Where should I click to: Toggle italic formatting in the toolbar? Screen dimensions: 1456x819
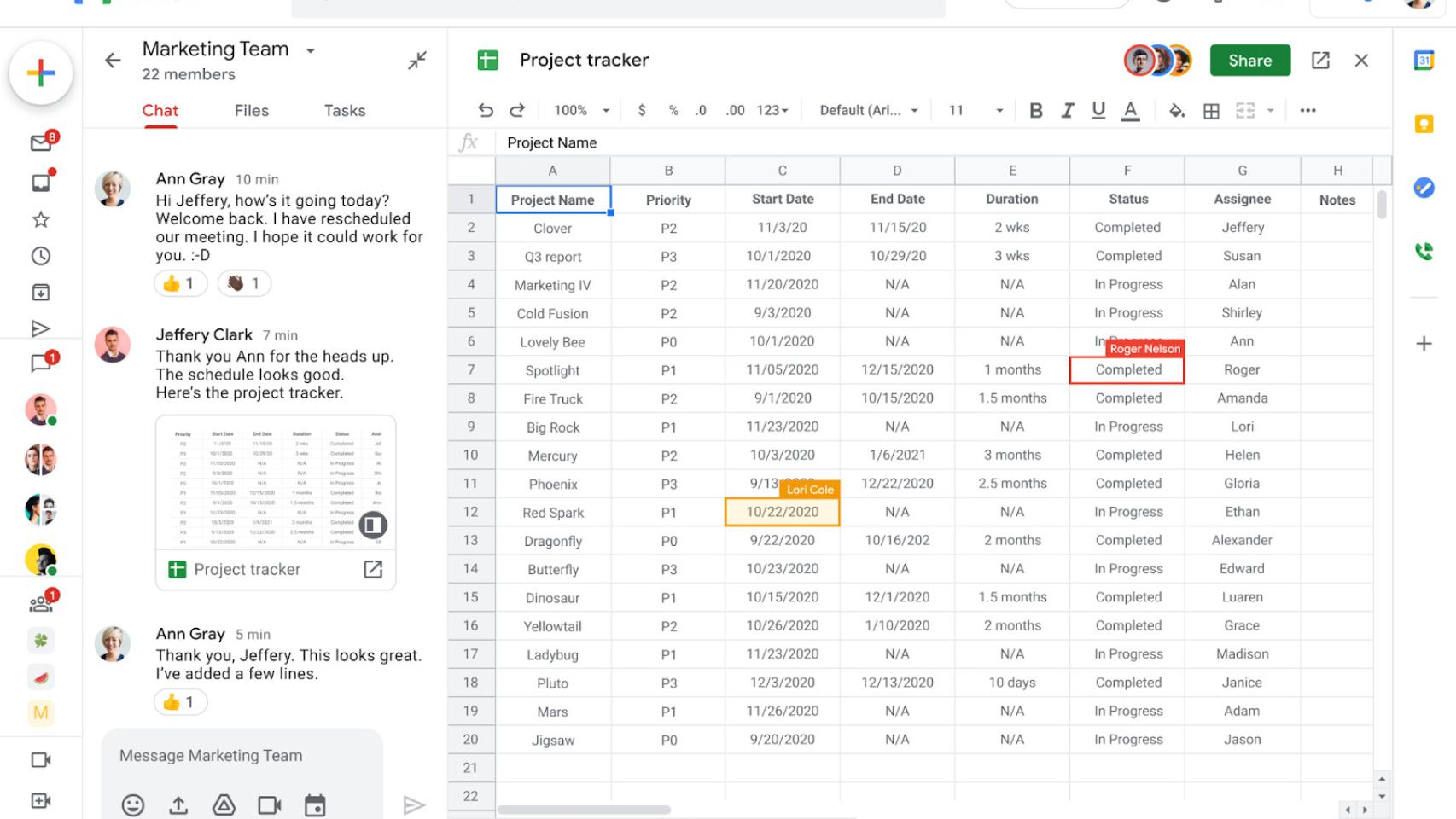pyautogui.click(x=1067, y=110)
